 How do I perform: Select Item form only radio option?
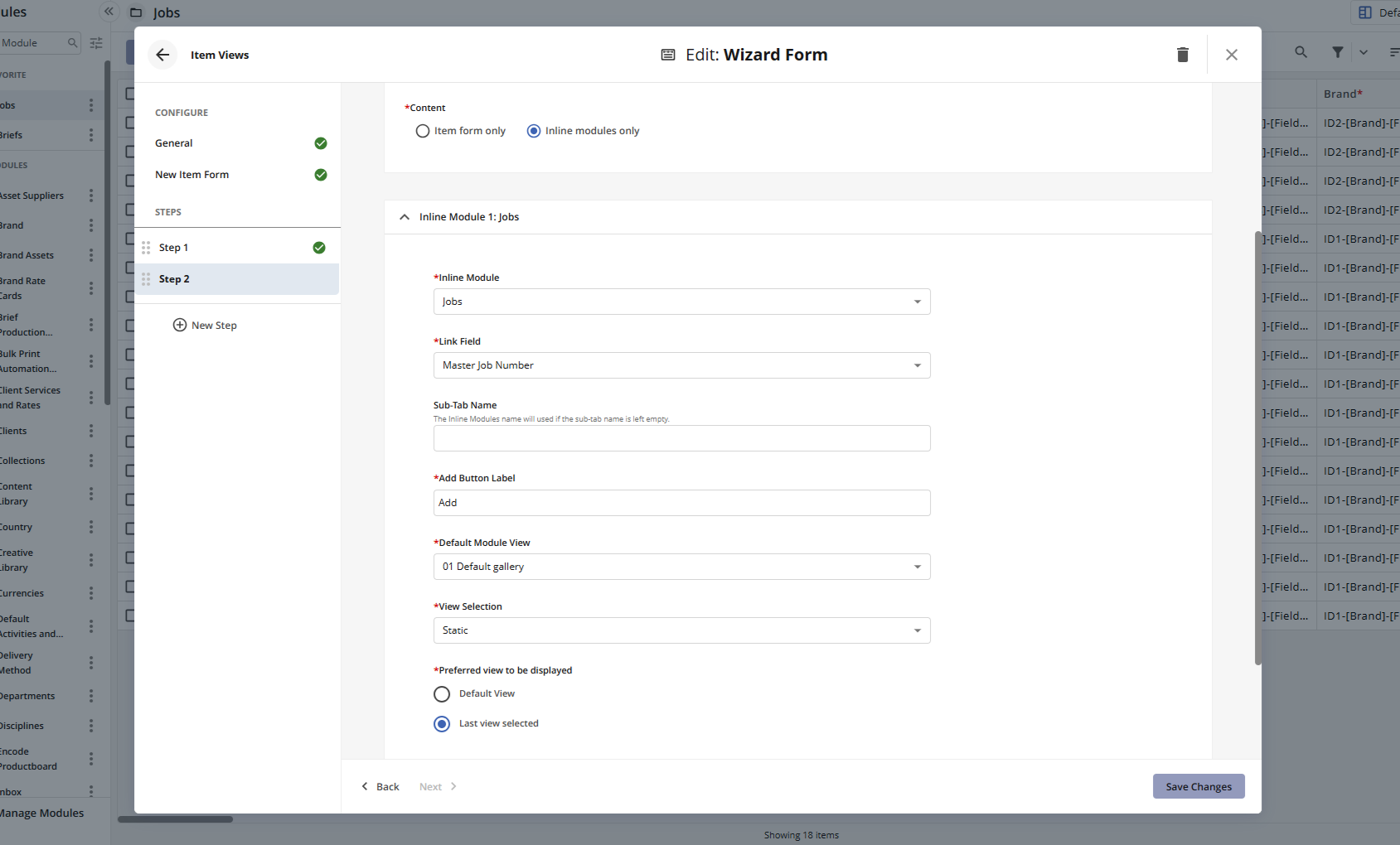(423, 131)
